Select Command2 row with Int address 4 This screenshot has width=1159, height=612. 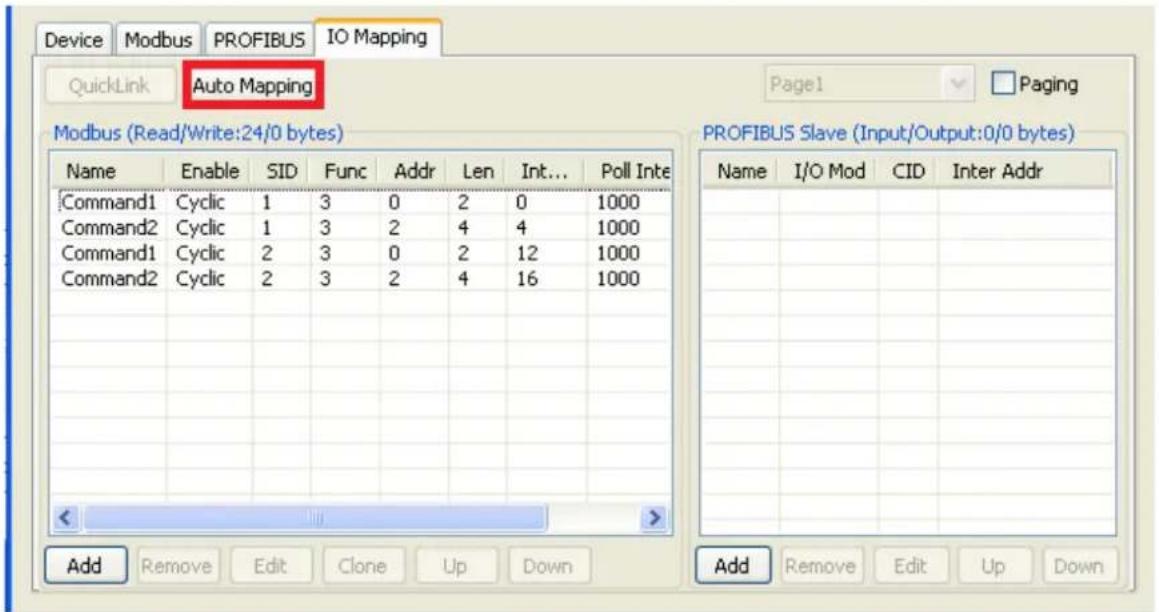coord(361,228)
